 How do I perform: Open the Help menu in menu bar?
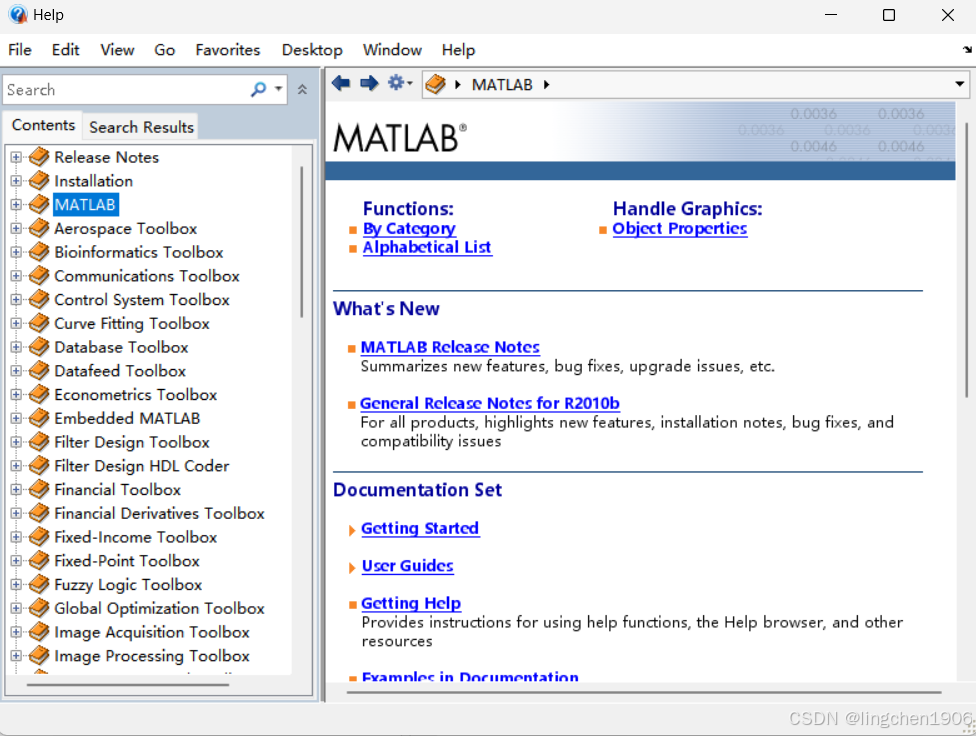coord(458,50)
